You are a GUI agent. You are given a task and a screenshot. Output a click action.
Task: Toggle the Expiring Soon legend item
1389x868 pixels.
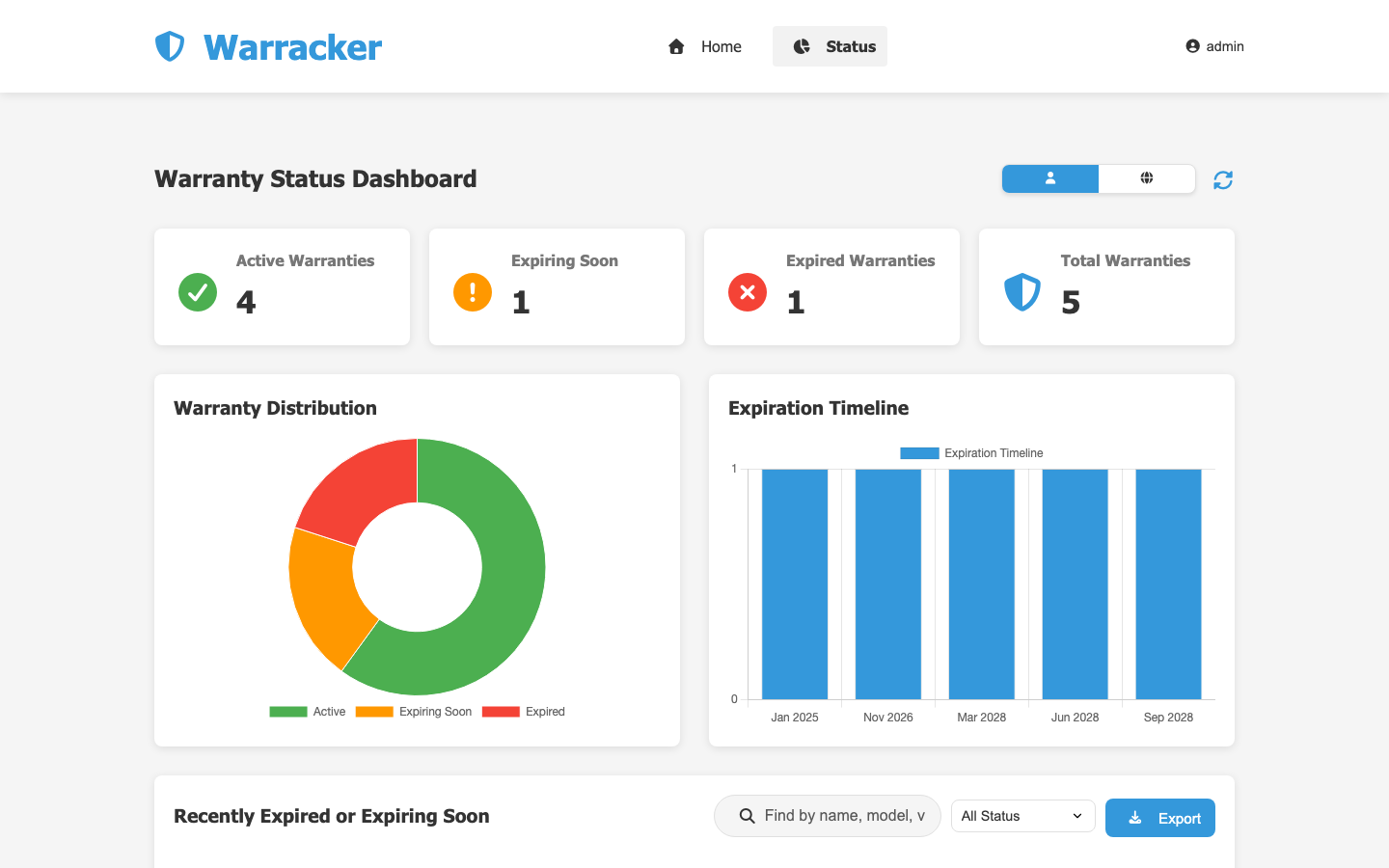tap(414, 712)
